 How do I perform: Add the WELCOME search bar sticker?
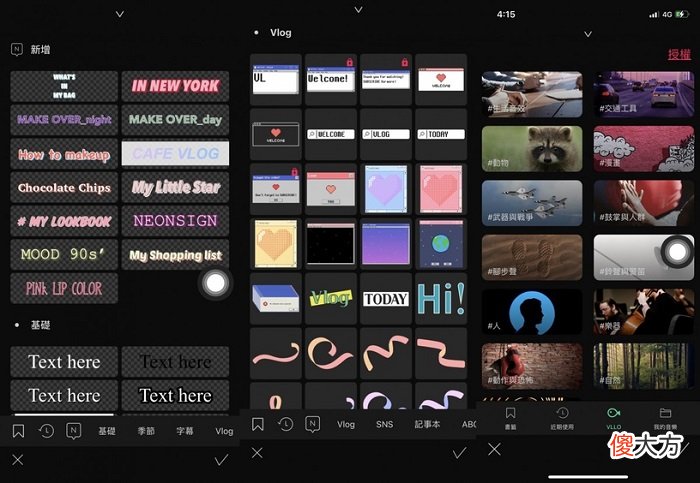[x=331, y=134]
